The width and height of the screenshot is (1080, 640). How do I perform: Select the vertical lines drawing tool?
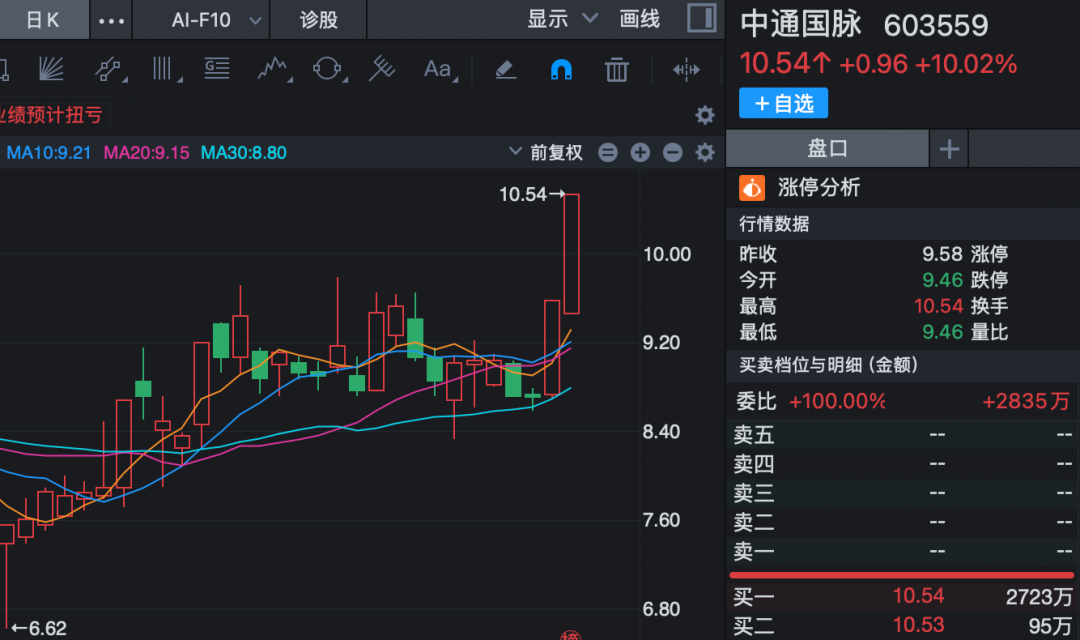(164, 69)
